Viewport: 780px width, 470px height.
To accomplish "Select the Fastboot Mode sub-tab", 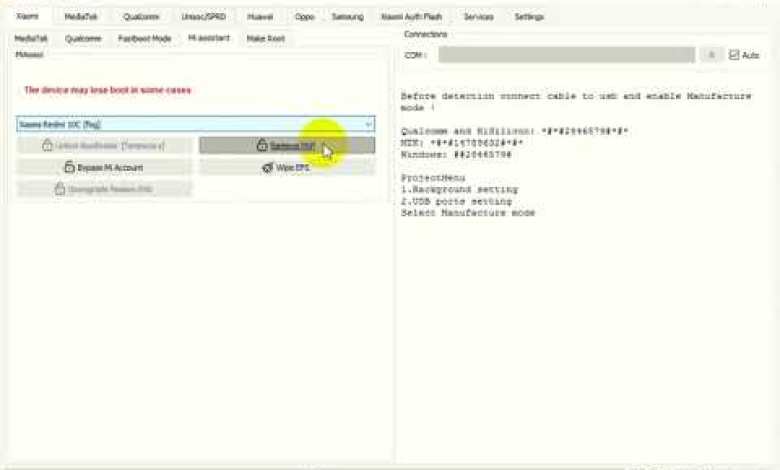I will (x=144, y=38).
